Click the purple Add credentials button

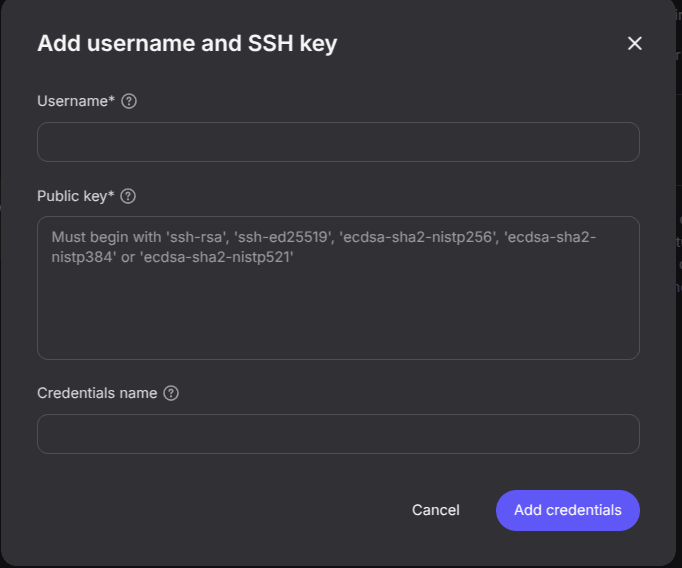[567, 510]
